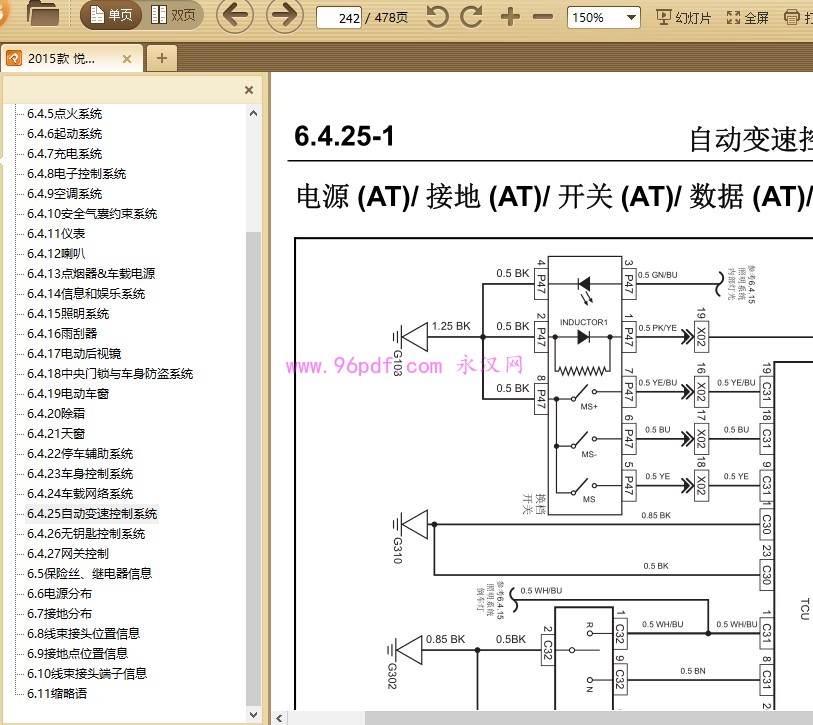Open bookmark 6.4.17电动后视镜
This screenshot has height=725, width=813.
click(x=74, y=354)
